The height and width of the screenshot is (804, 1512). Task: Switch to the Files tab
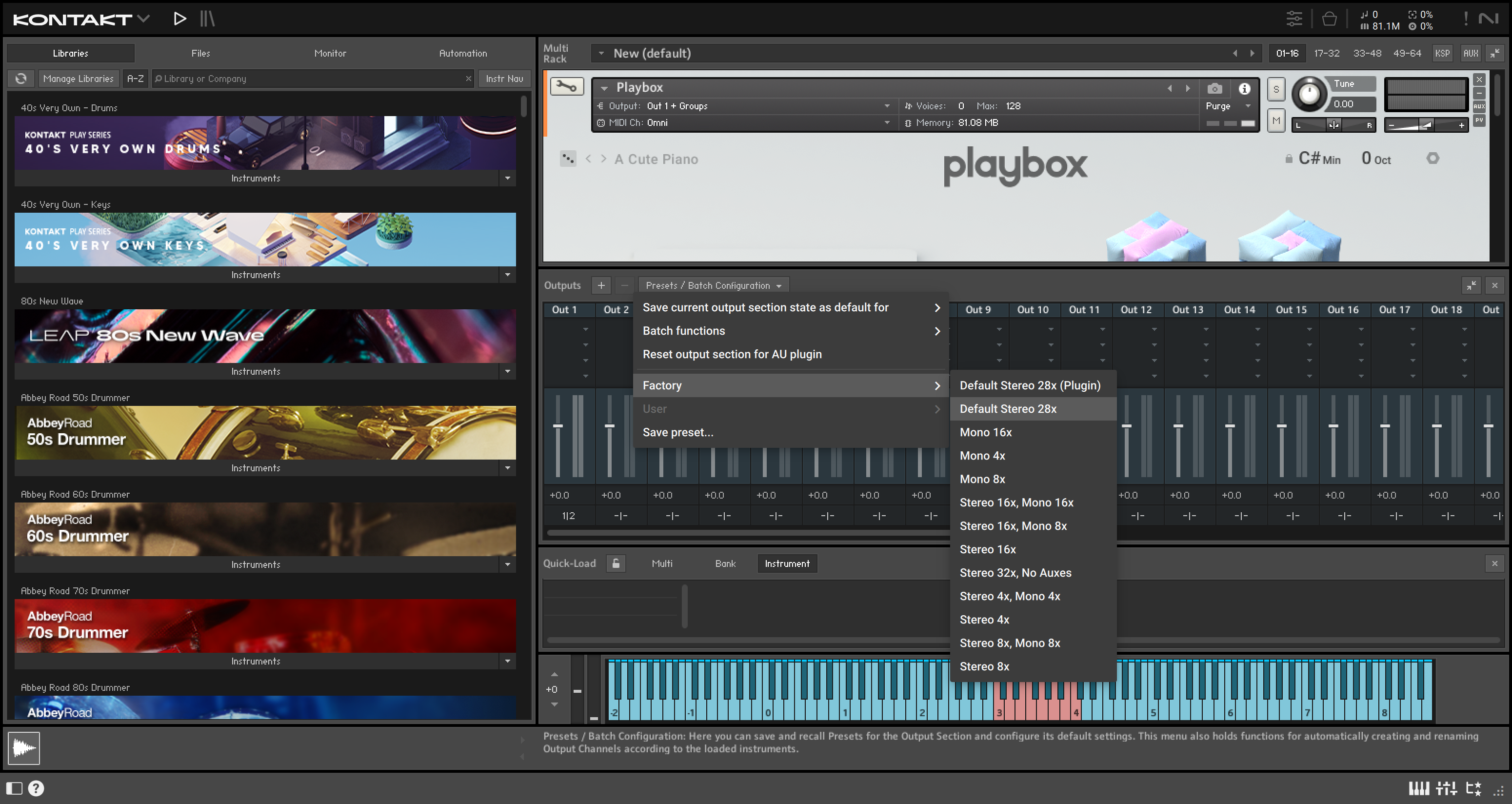[200, 53]
